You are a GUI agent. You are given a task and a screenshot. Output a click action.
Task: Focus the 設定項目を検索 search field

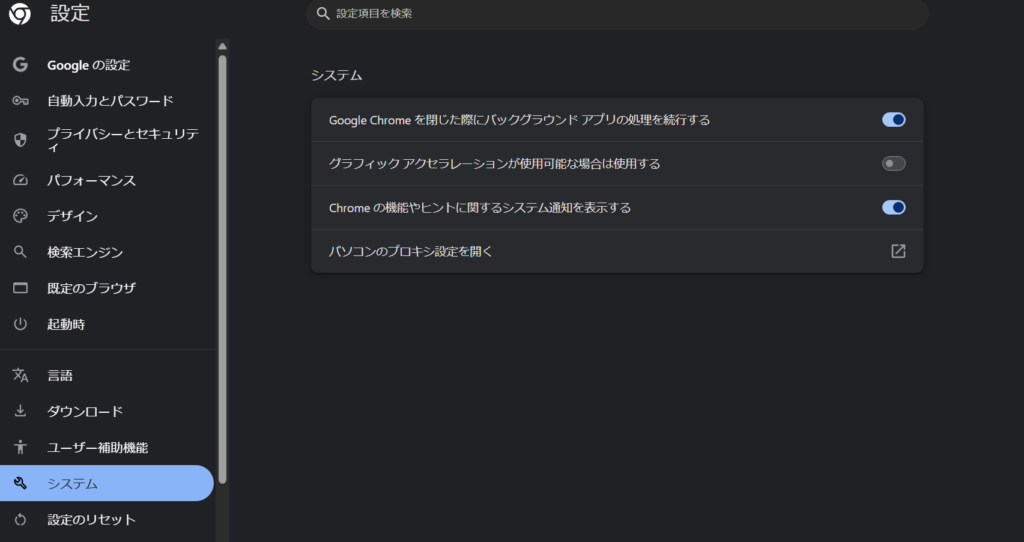tap(617, 13)
